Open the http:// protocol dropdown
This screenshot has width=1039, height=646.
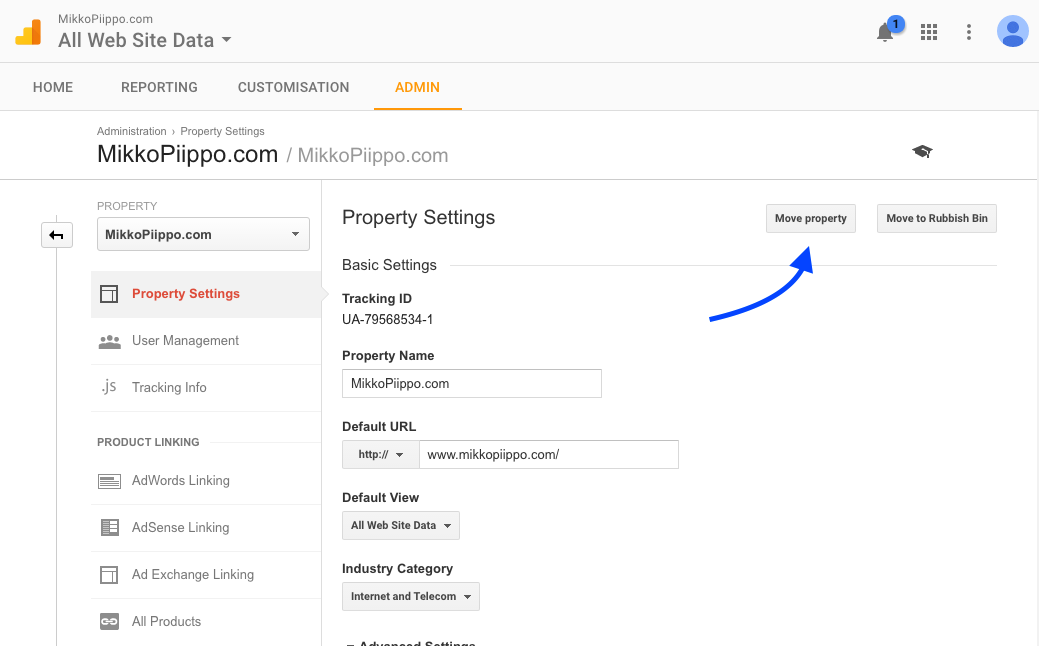point(381,455)
